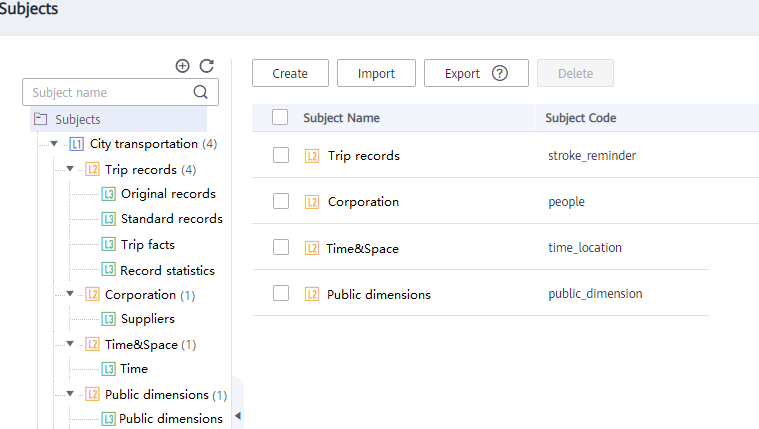759x429 pixels.
Task: Select Original records in tree
Action: [168, 194]
